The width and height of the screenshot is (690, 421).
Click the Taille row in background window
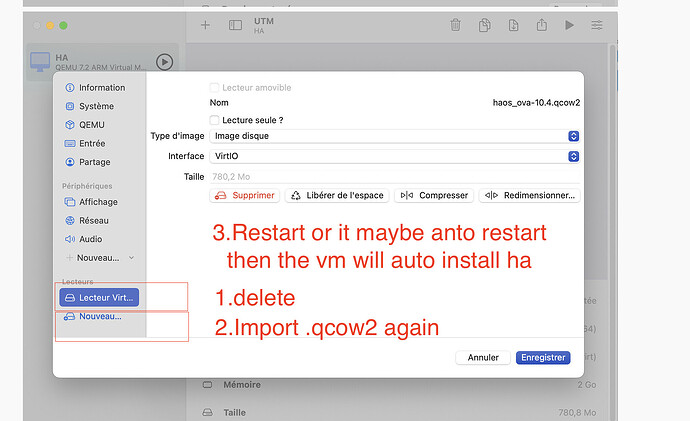(399, 413)
